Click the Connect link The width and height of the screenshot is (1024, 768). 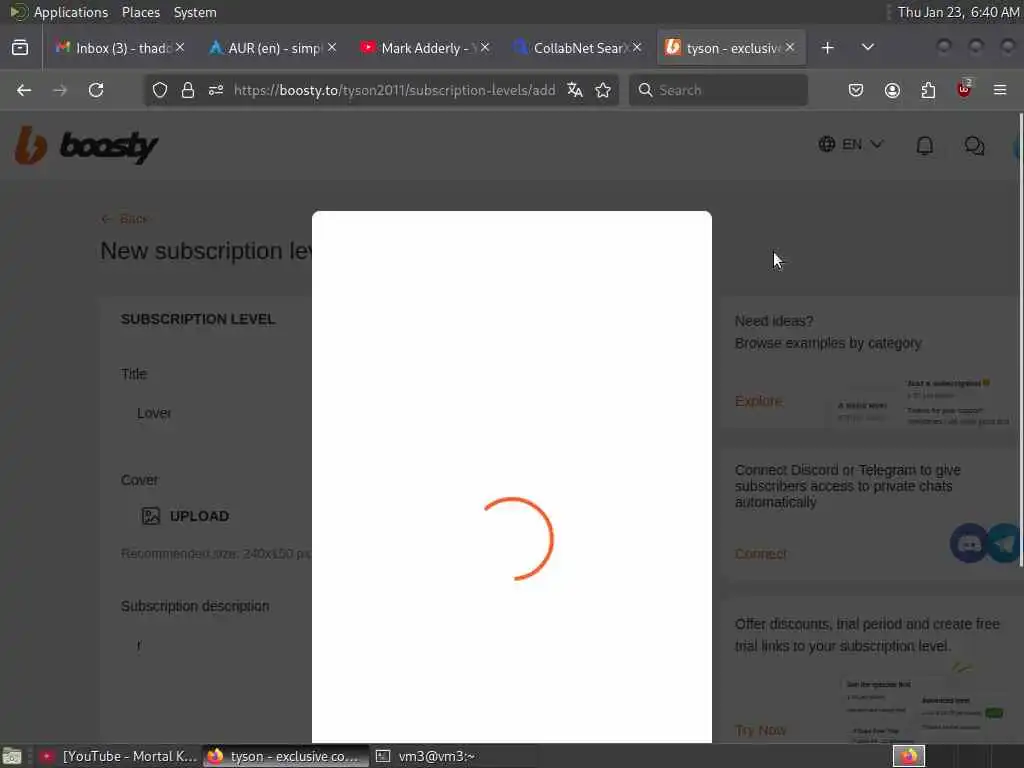(x=761, y=554)
